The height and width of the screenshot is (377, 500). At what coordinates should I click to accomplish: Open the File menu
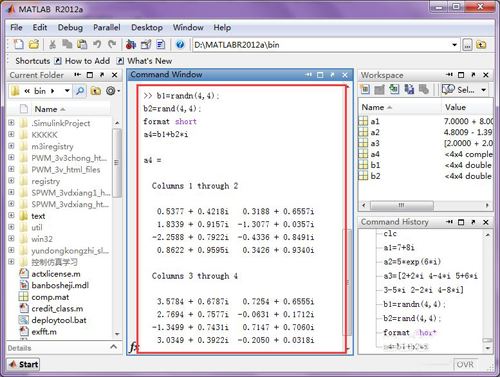tap(16, 27)
